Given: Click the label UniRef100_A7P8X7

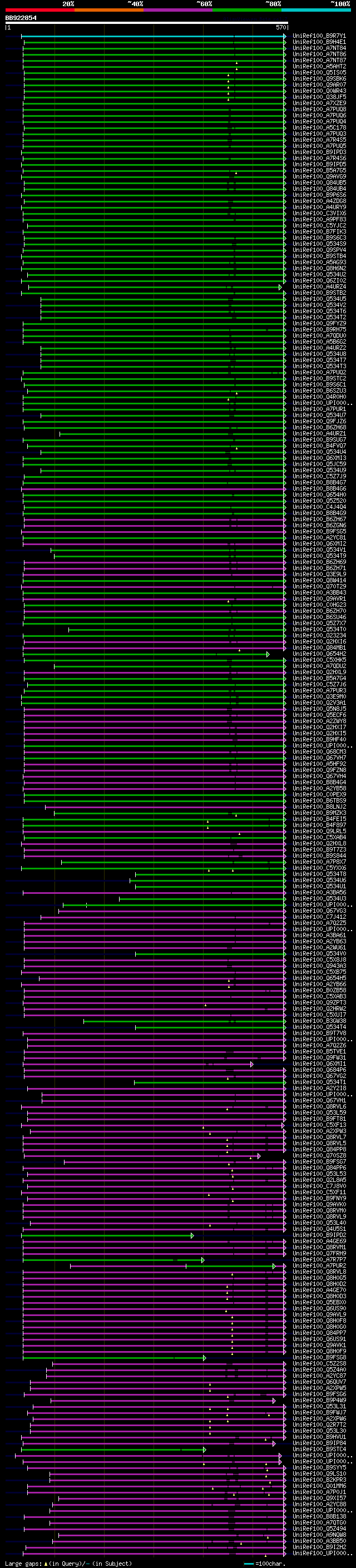Looking at the screenshot, I should pyautogui.click(x=319, y=862).
